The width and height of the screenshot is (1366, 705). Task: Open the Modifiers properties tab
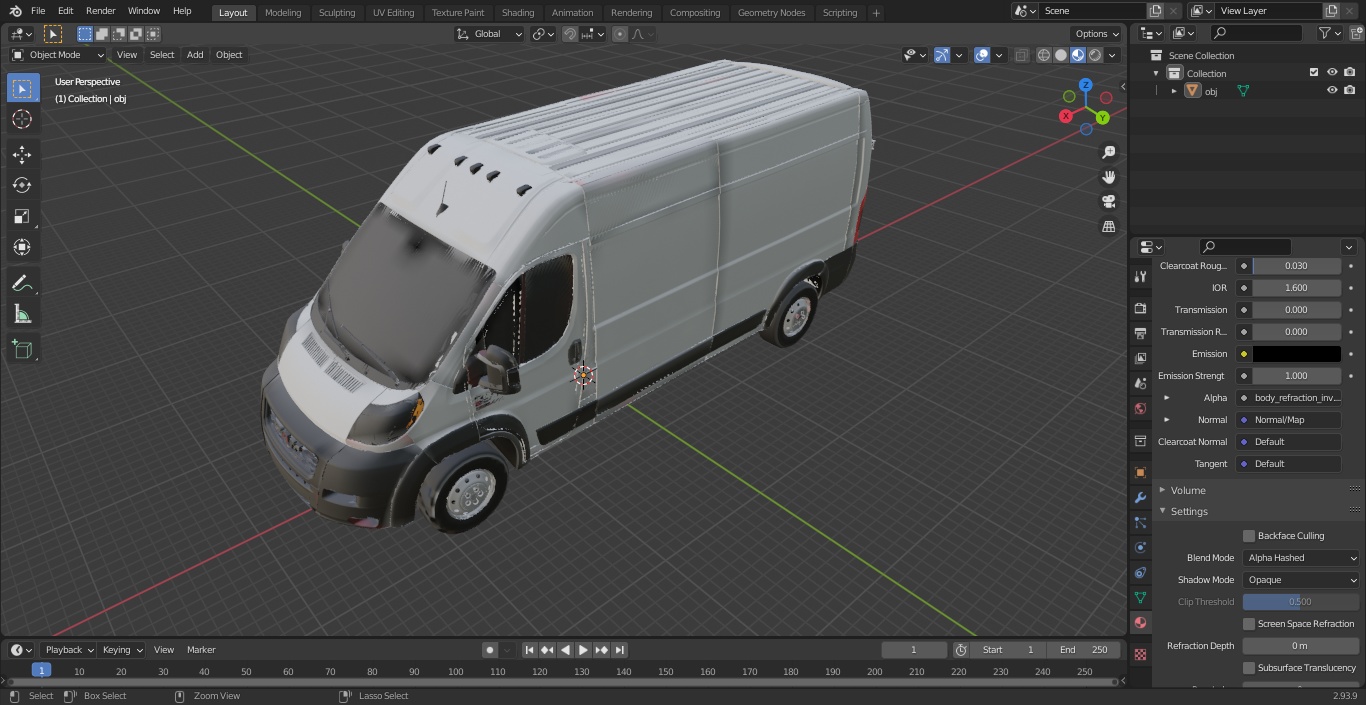1140,497
